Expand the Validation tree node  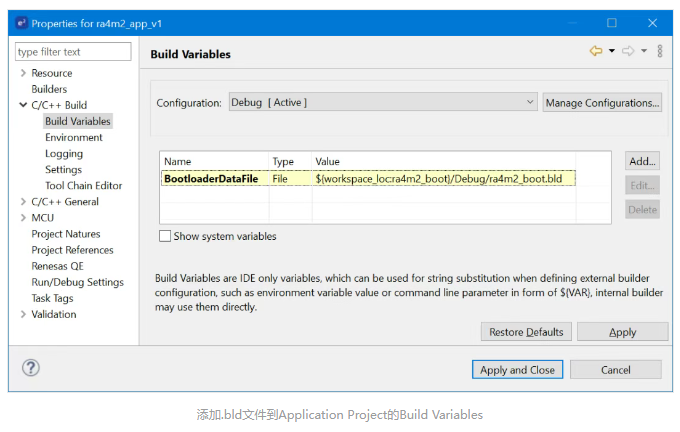point(23,314)
